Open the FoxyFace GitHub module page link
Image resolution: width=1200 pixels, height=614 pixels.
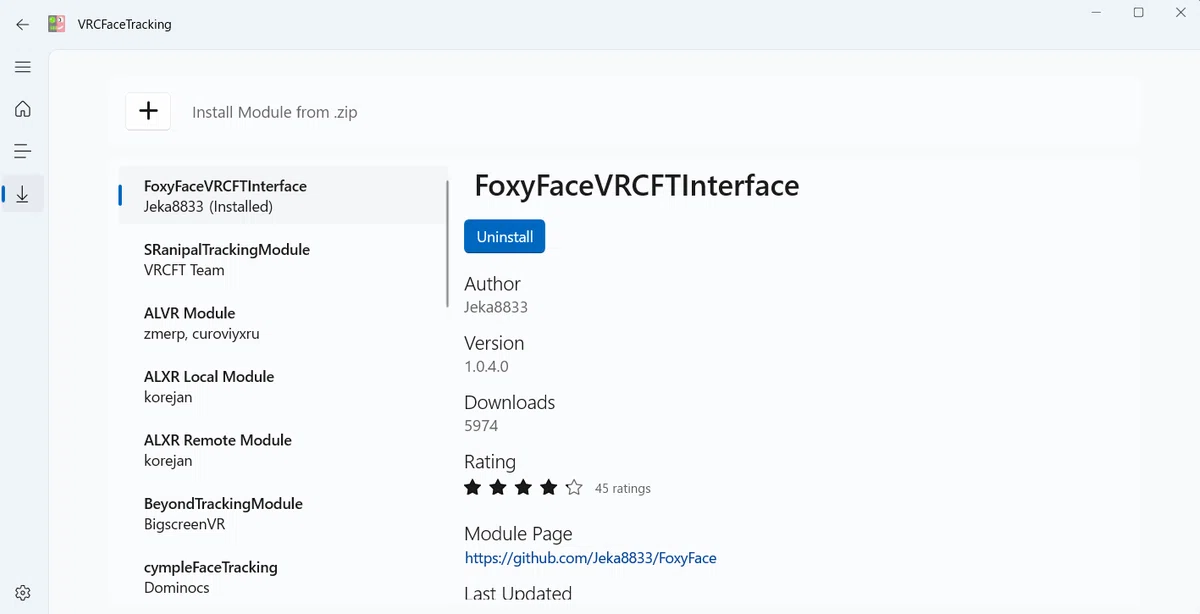click(590, 558)
